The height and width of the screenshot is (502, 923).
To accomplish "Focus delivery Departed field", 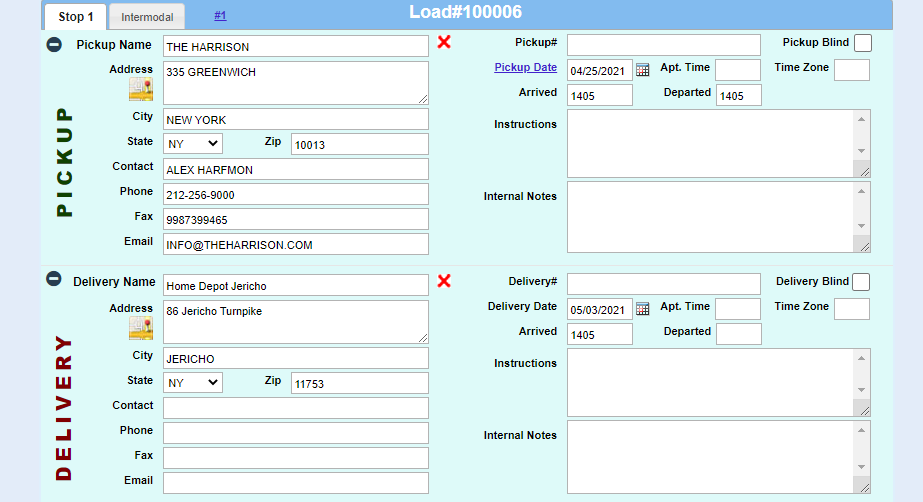I will pyautogui.click(x=739, y=334).
